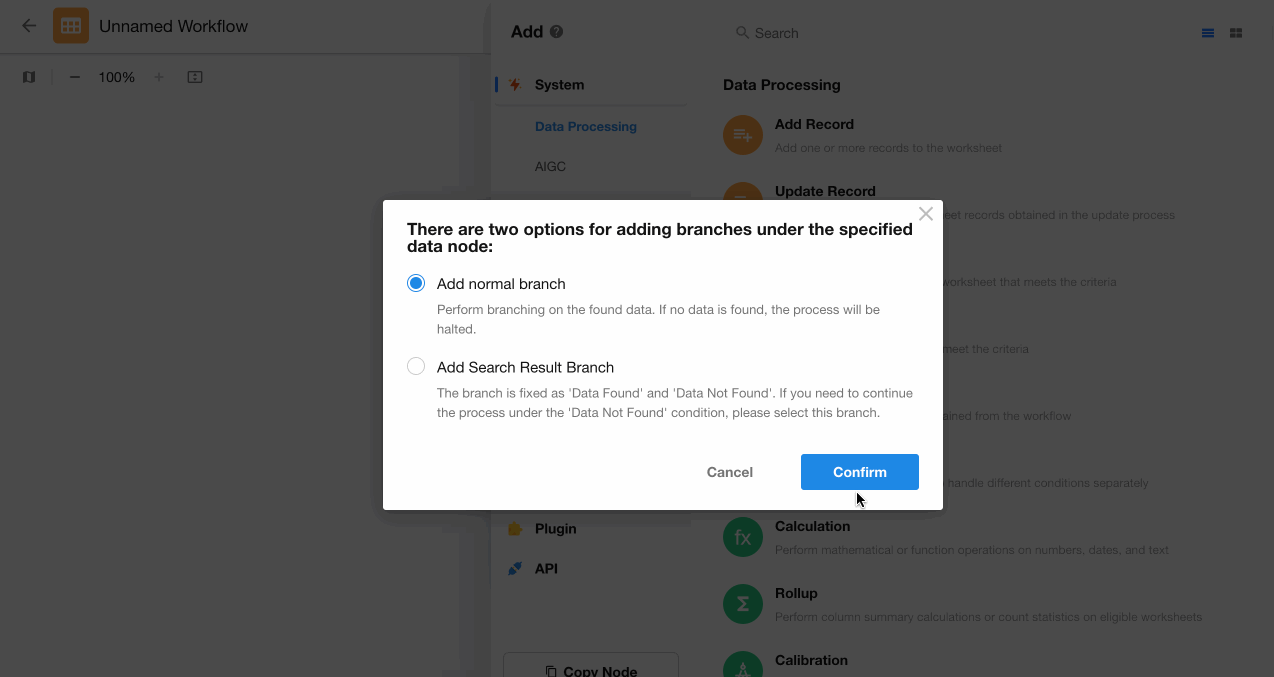Select Data Processing subcategory
1274x677 pixels.
coord(585,127)
